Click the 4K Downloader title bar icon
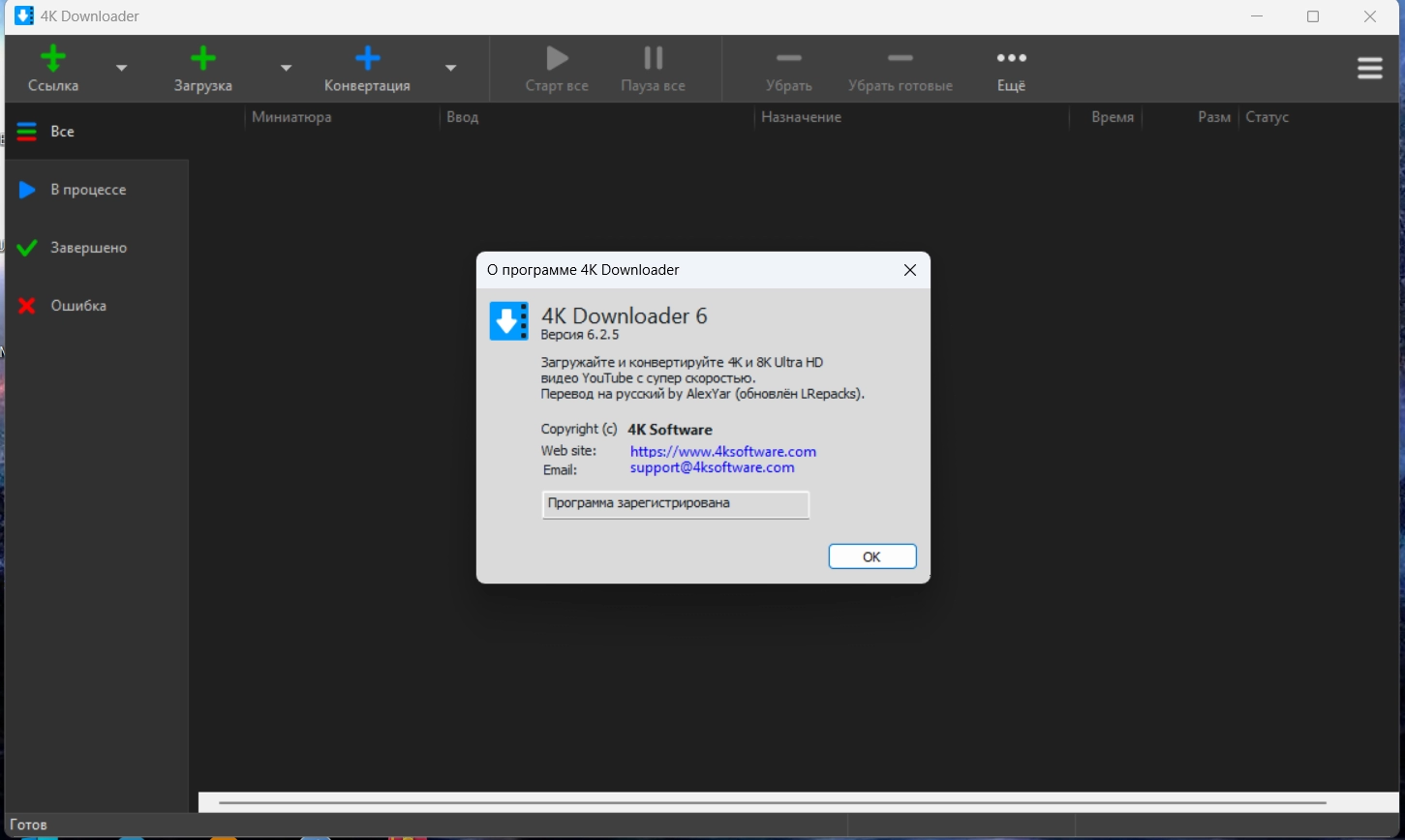This screenshot has width=1405, height=840. click(x=24, y=16)
